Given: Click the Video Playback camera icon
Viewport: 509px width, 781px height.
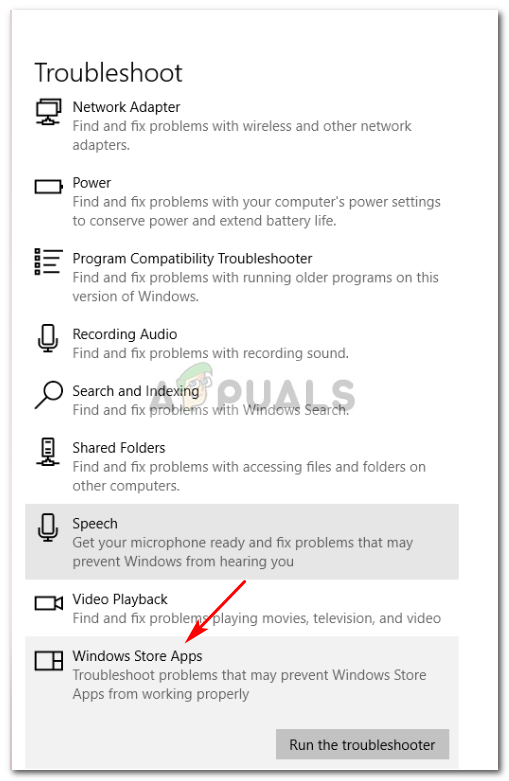Looking at the screenshot, I should 48,603.
